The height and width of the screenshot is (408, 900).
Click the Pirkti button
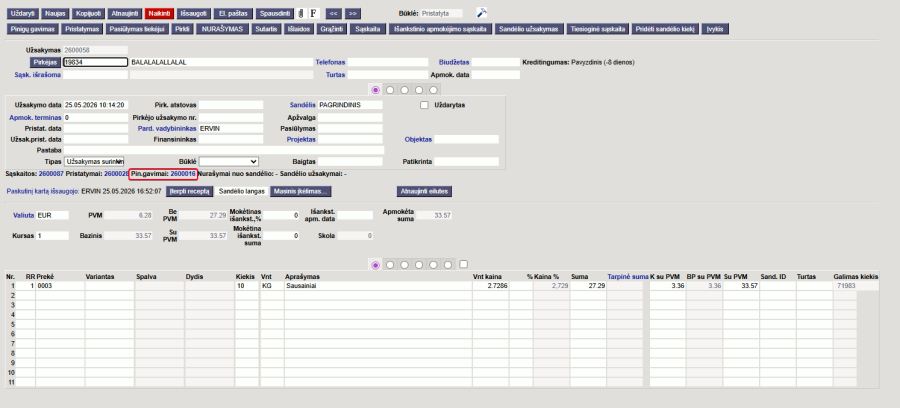183,29
